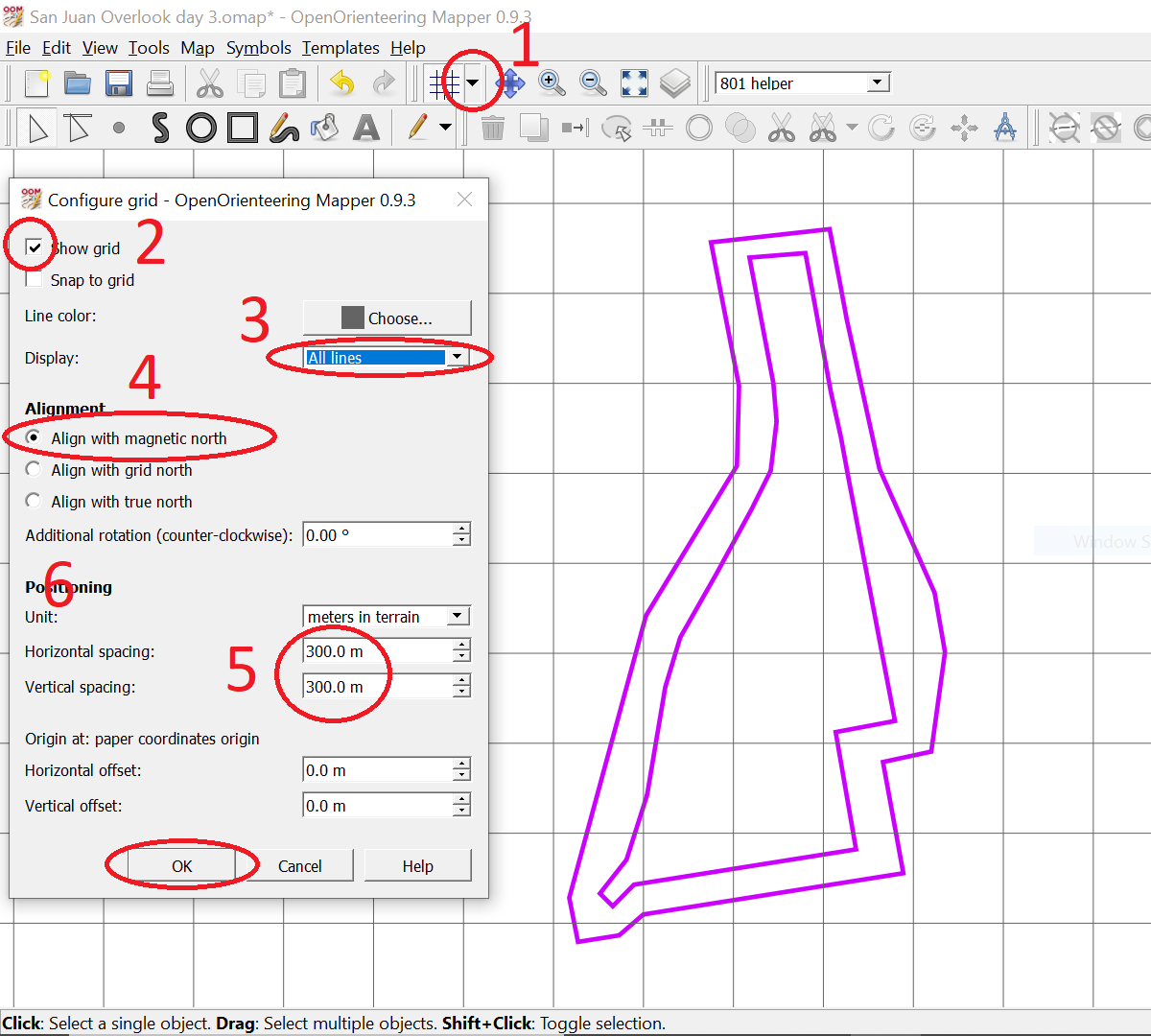
Task: Open the Templates menu
Action: [341, 47]
